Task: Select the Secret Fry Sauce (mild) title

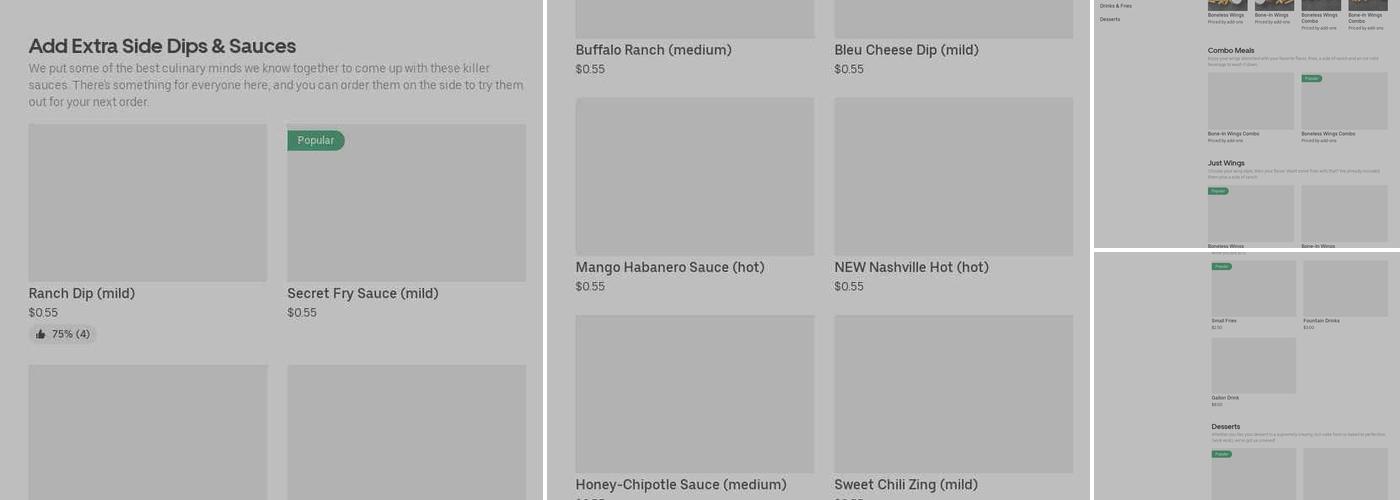Action: click(362, 293)
